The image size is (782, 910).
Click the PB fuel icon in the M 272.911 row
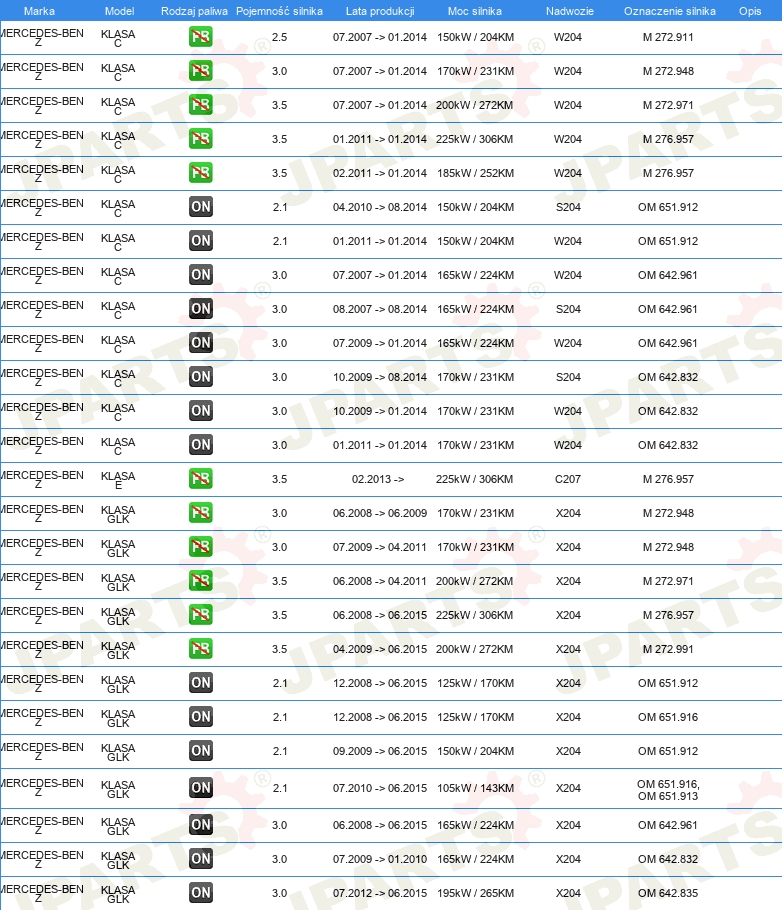click(200, 37)
